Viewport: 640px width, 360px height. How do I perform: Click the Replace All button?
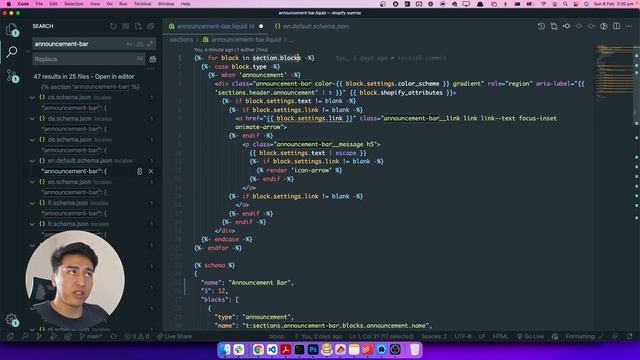[153, 59]
